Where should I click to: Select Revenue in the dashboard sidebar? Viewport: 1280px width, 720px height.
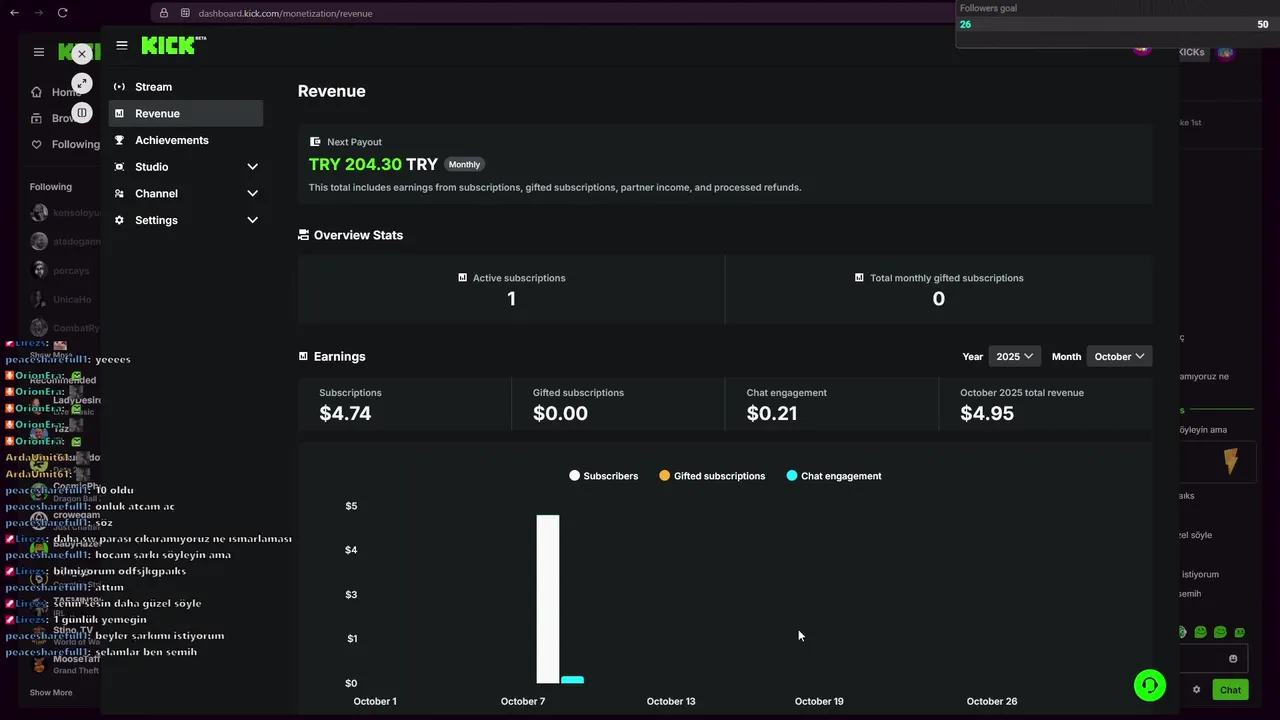186,113
